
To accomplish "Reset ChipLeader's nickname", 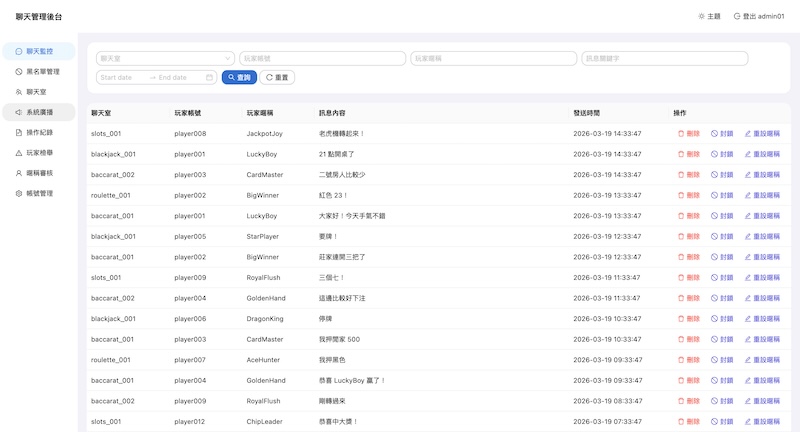I will [762, 421].
